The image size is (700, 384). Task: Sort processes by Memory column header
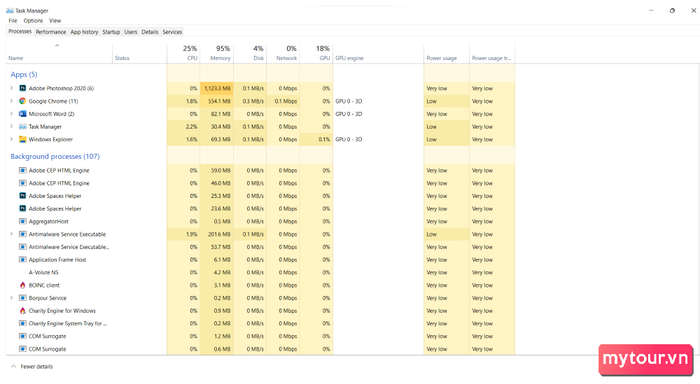click(217, 53)
